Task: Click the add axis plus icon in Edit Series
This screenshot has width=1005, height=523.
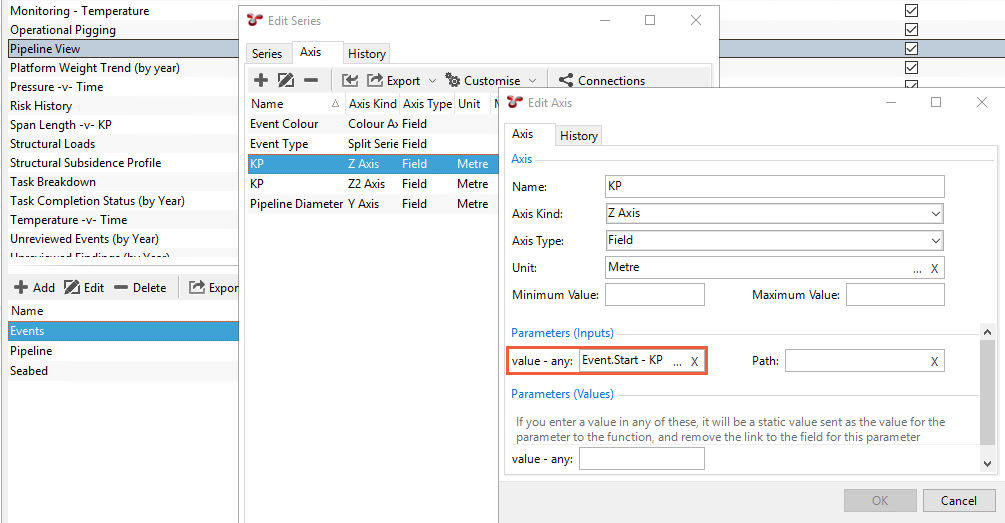Action: pyautogui.click(x=260, y=80)
